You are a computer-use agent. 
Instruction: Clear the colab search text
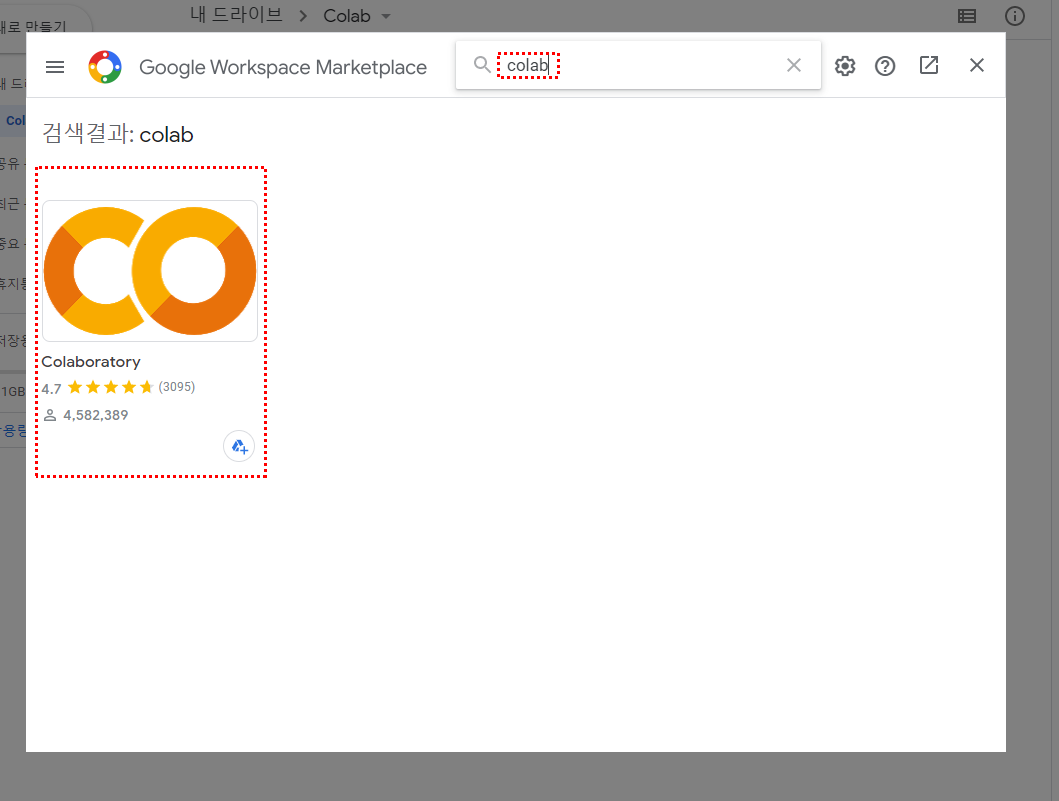794,65
